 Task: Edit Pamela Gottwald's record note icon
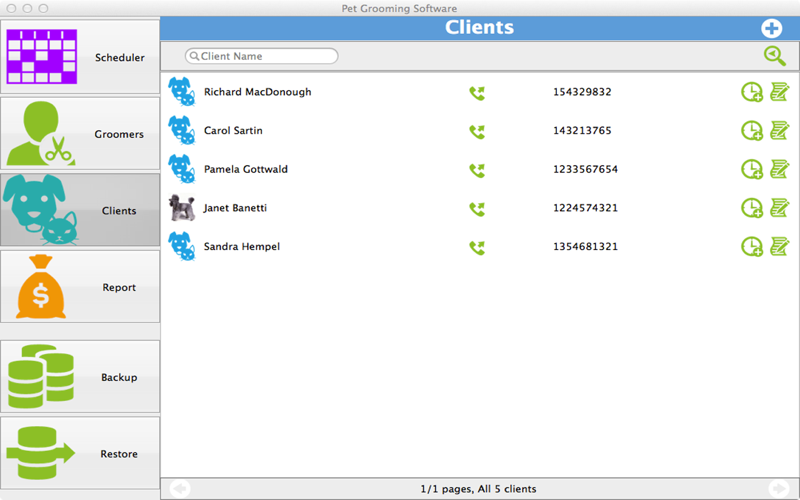click(780, 169)
